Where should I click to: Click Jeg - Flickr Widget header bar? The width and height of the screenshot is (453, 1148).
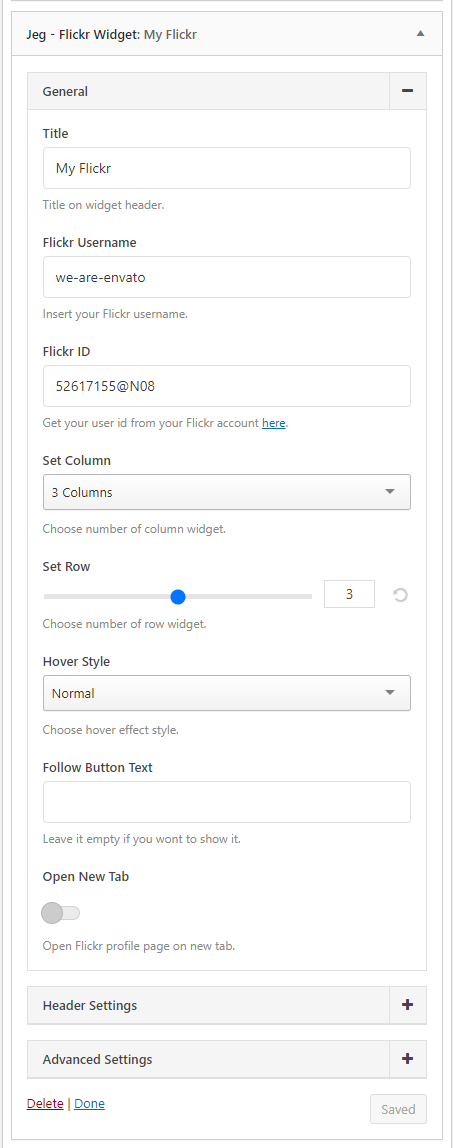coord(227,34)
